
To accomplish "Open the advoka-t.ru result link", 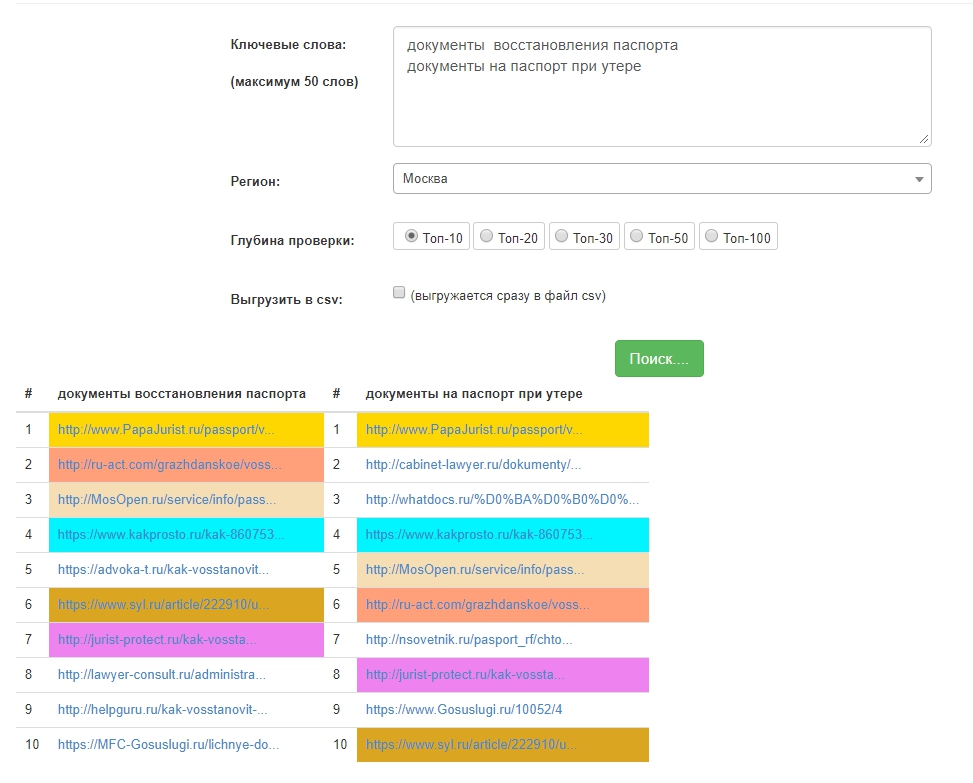I will click(x=163, y=570).
